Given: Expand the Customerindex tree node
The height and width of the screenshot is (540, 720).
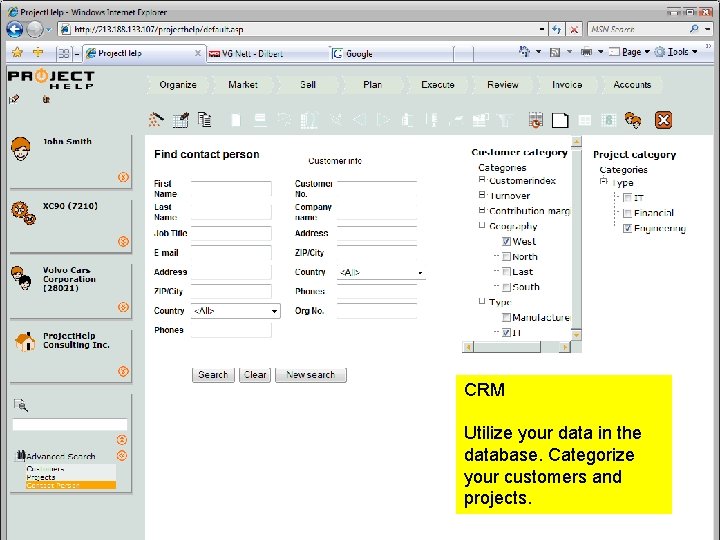Looking at the screenshot, I should (x=482, y=180).
